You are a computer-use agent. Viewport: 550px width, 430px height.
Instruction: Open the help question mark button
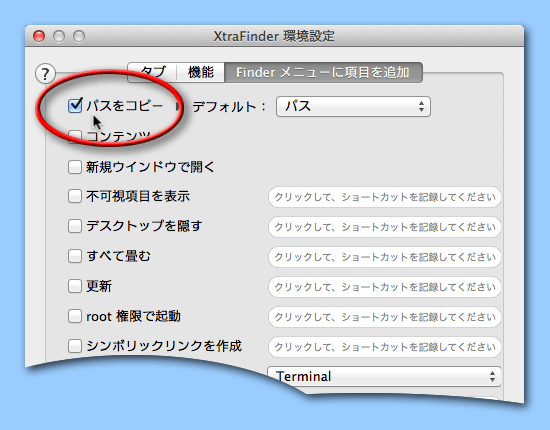click(x=45, y=74)
